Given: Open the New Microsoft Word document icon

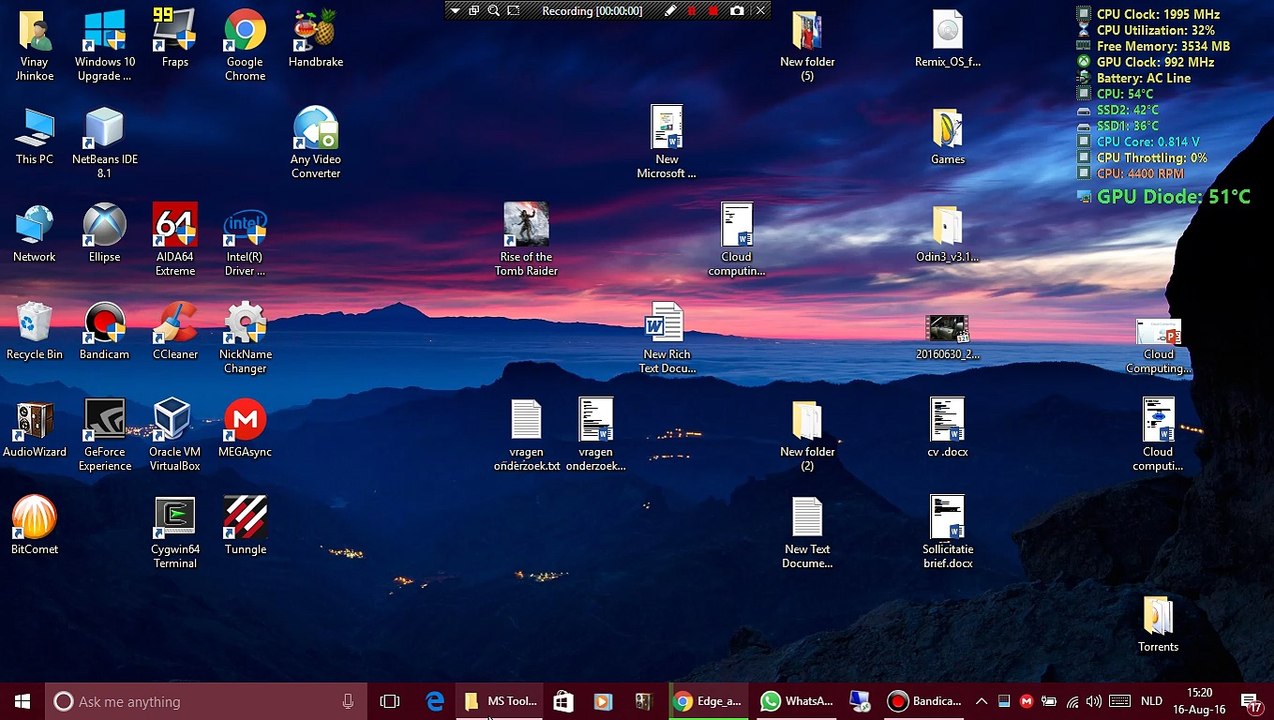Looking at the screenshot, I should [667, 143].
